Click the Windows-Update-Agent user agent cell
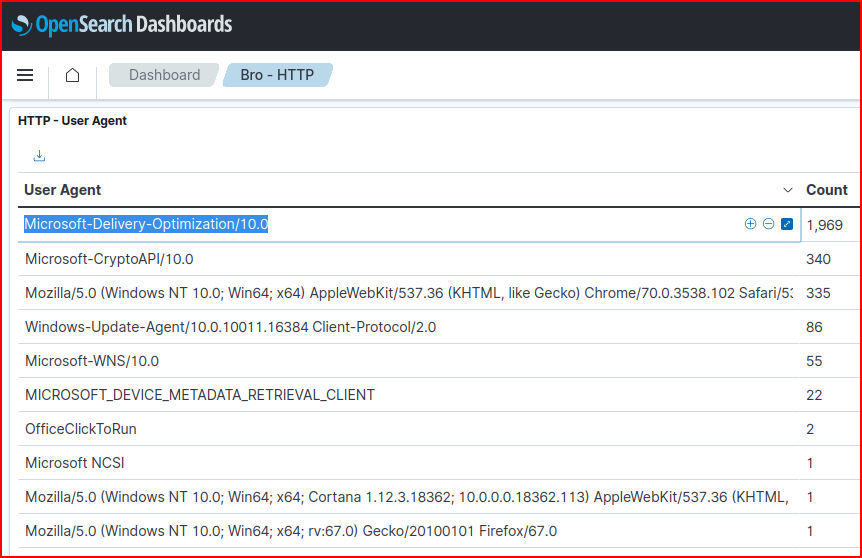Image resolution: width=862 pixels, height=558 pixels. coord(230,327)
